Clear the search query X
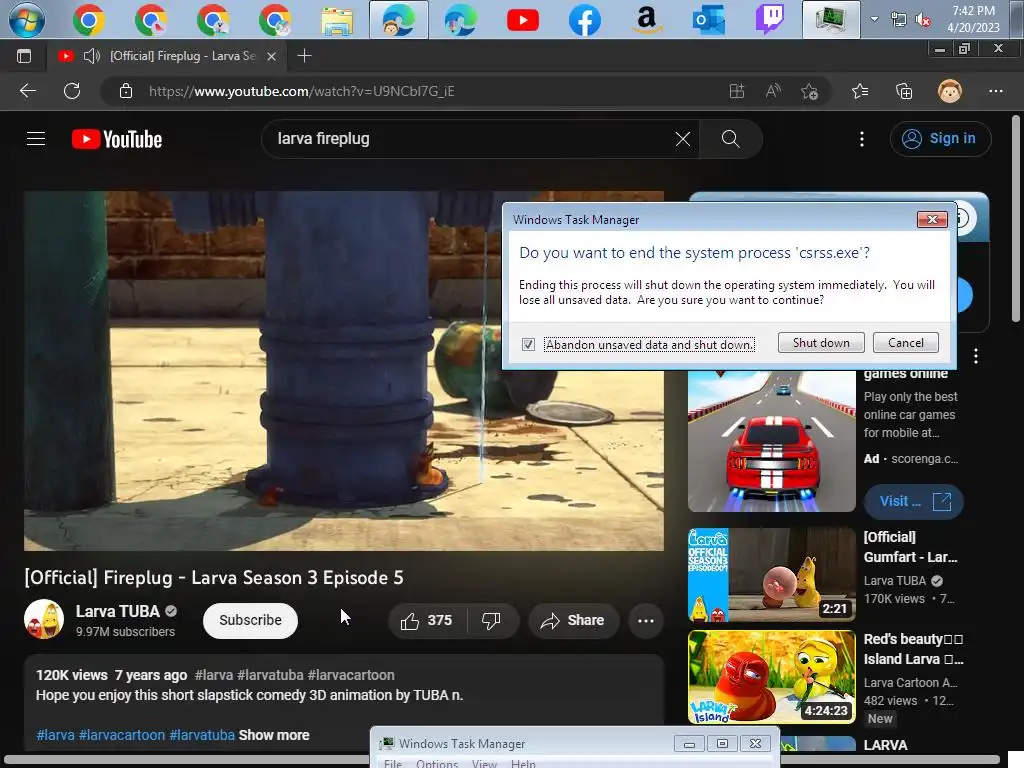 (x=682, y=138)
